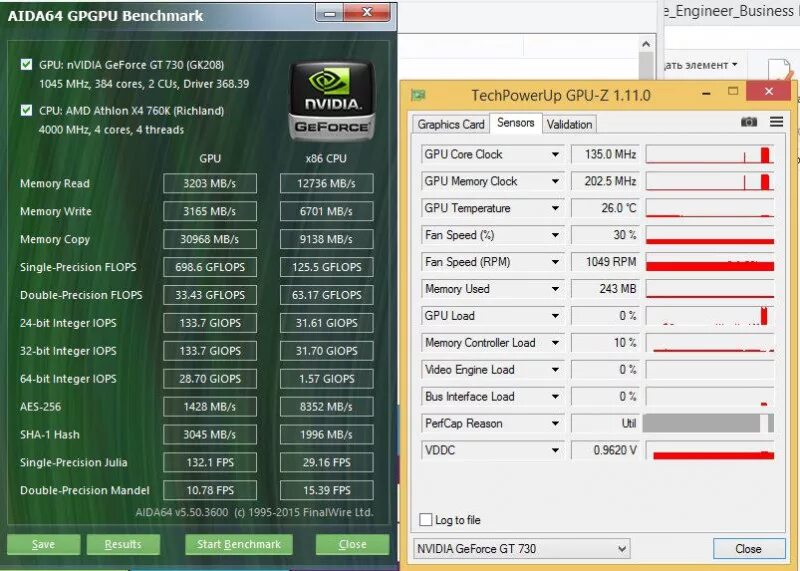This screenshot has width=800, height=571.
Task: Click the VDDC voltage graph
Action: [710, 451]
